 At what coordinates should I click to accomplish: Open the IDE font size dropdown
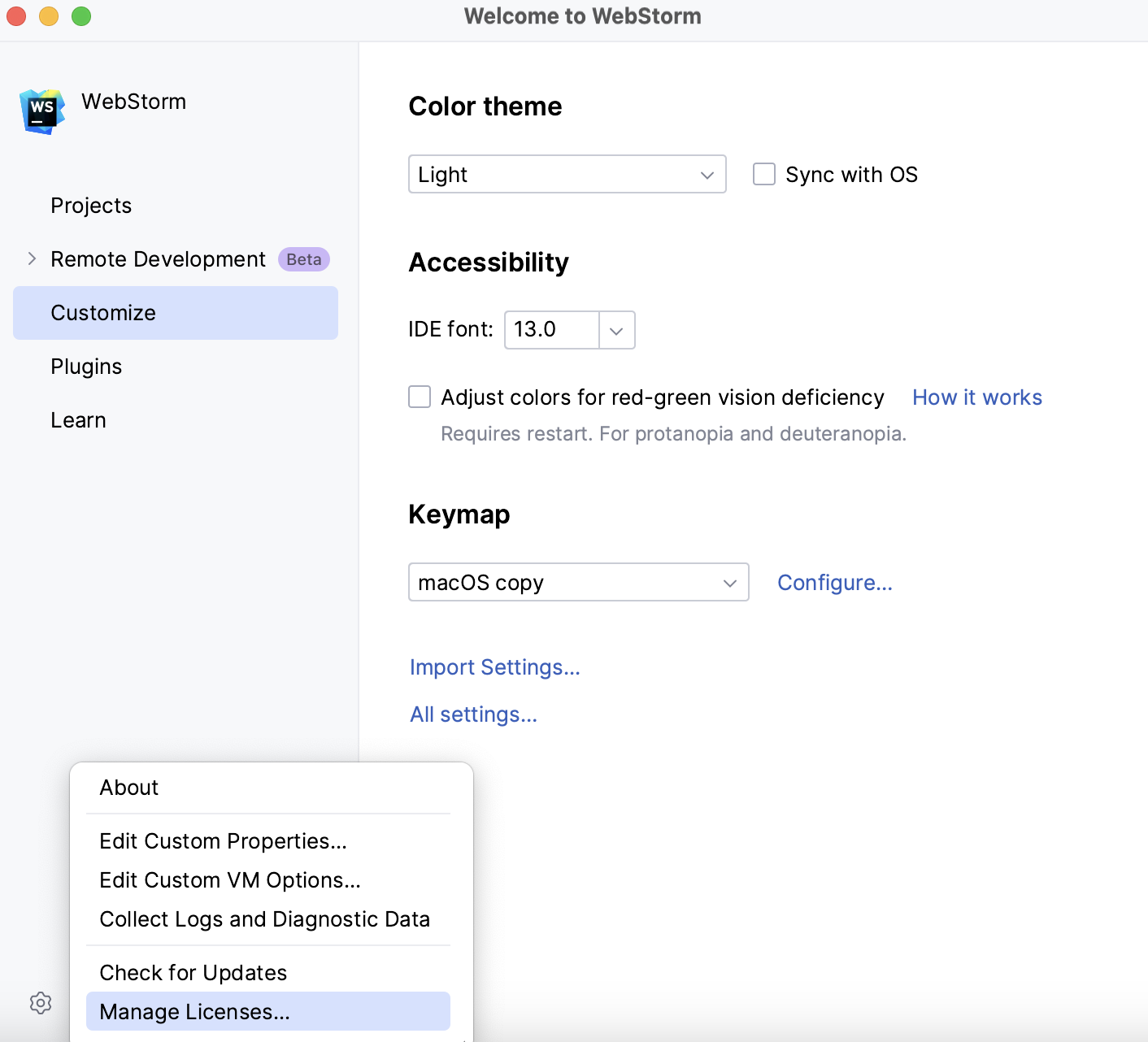[616, 330]
